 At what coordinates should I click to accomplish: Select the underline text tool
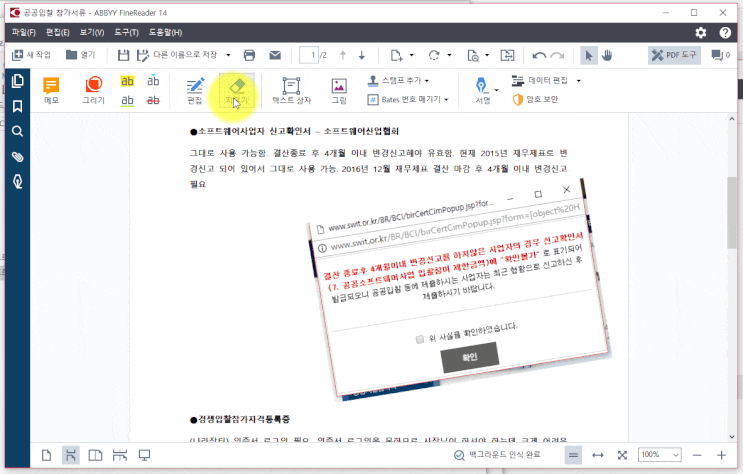pyautogui.click(x=127, y=100)
